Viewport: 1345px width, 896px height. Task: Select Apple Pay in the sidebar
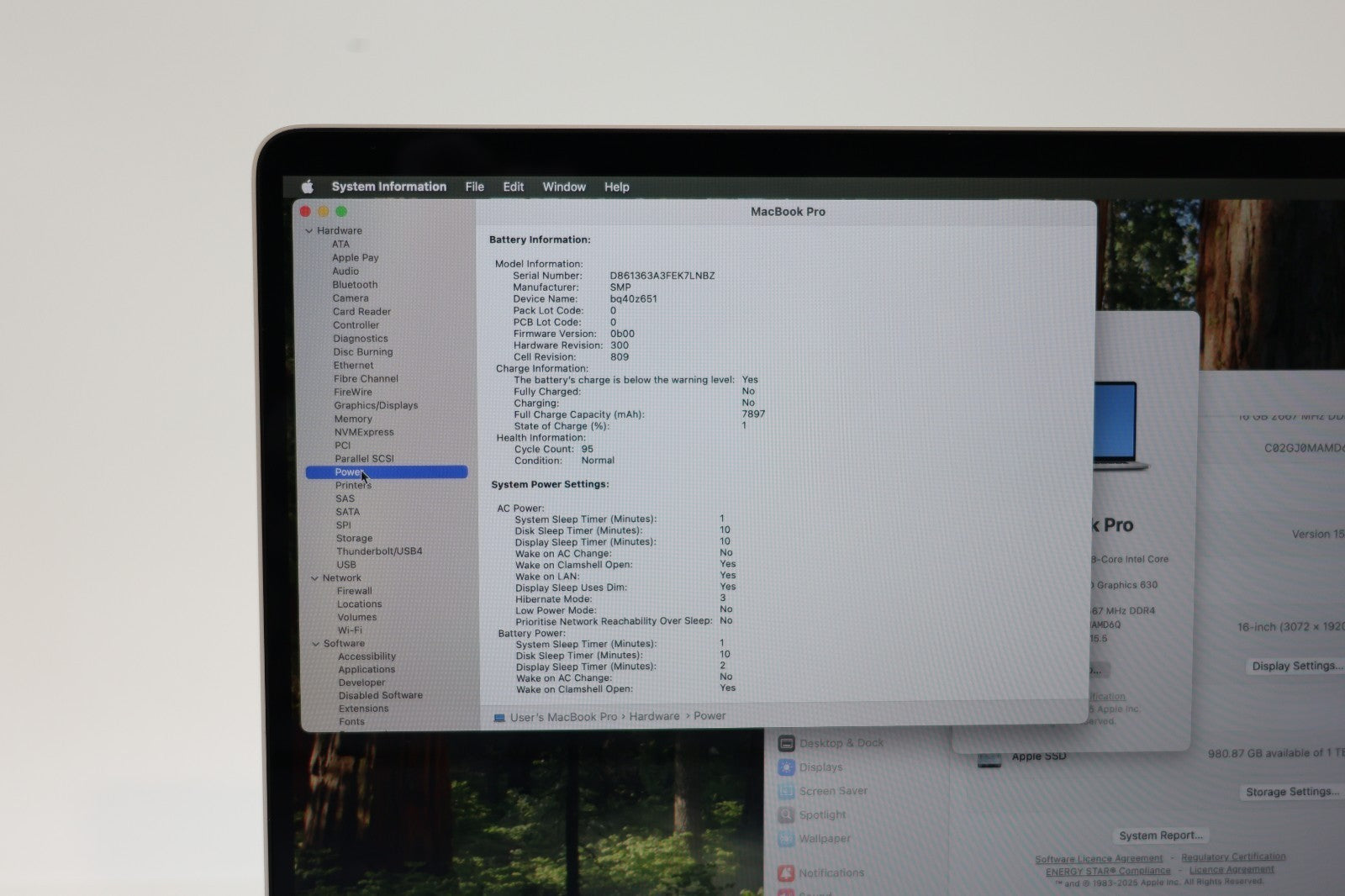click(356, 257)
